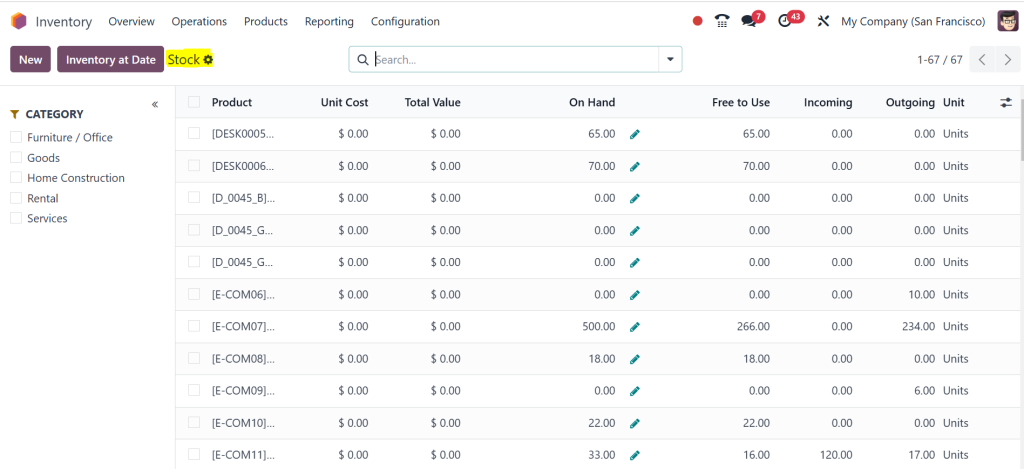
Task: Open the [E-COM07] product row
Action: 243,326
